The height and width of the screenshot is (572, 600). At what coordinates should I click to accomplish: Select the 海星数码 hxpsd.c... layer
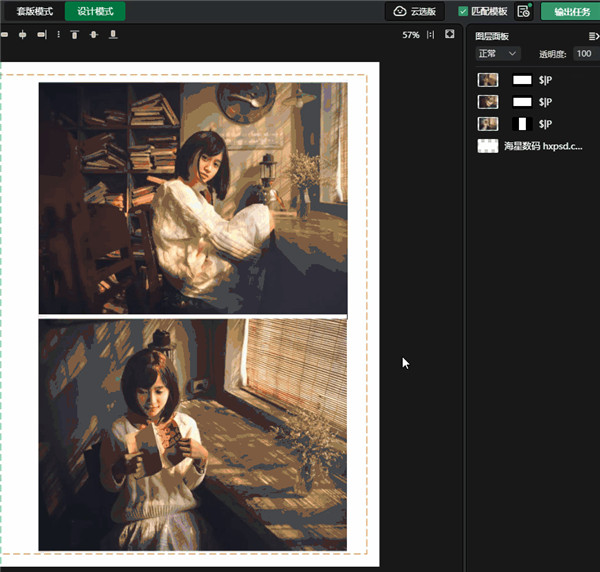(536, 146)
